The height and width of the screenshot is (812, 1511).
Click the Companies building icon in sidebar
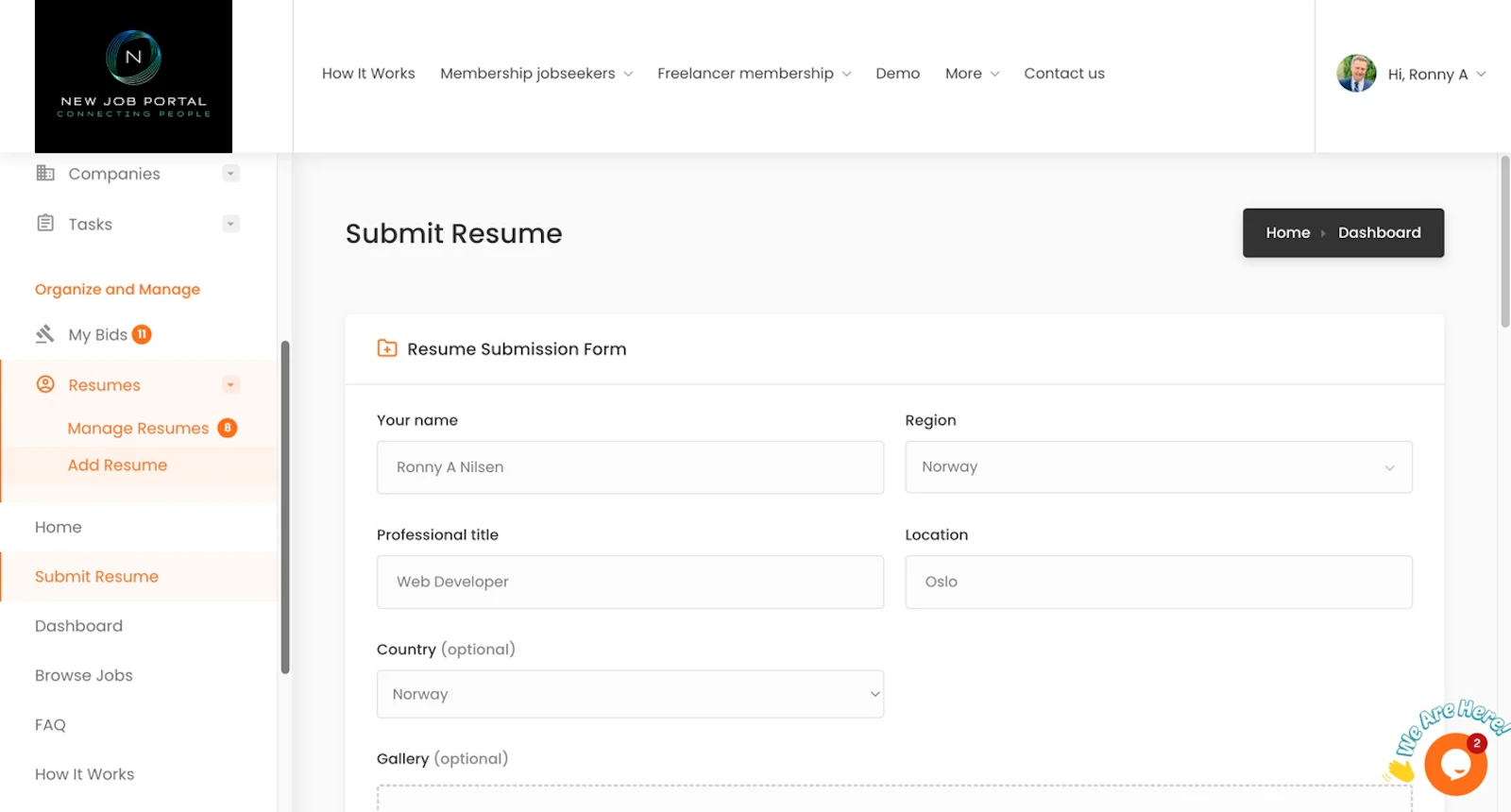coord(45,173)
